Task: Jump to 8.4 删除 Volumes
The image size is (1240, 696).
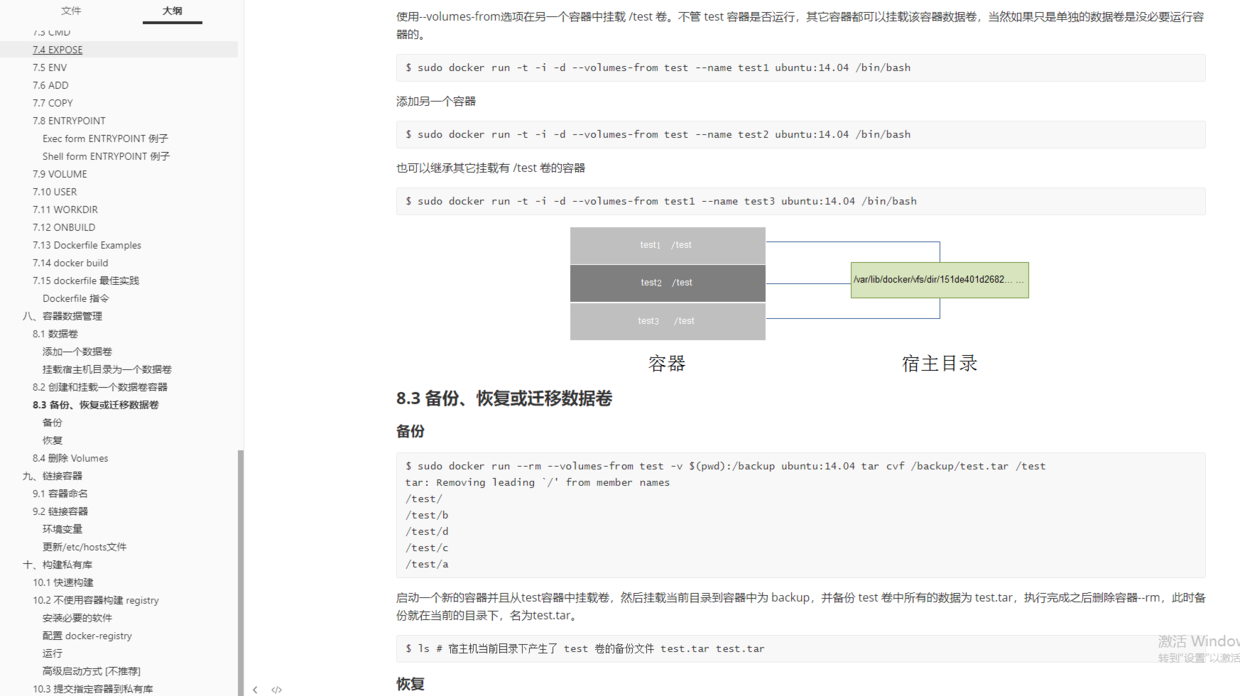Action: (70, 458)
